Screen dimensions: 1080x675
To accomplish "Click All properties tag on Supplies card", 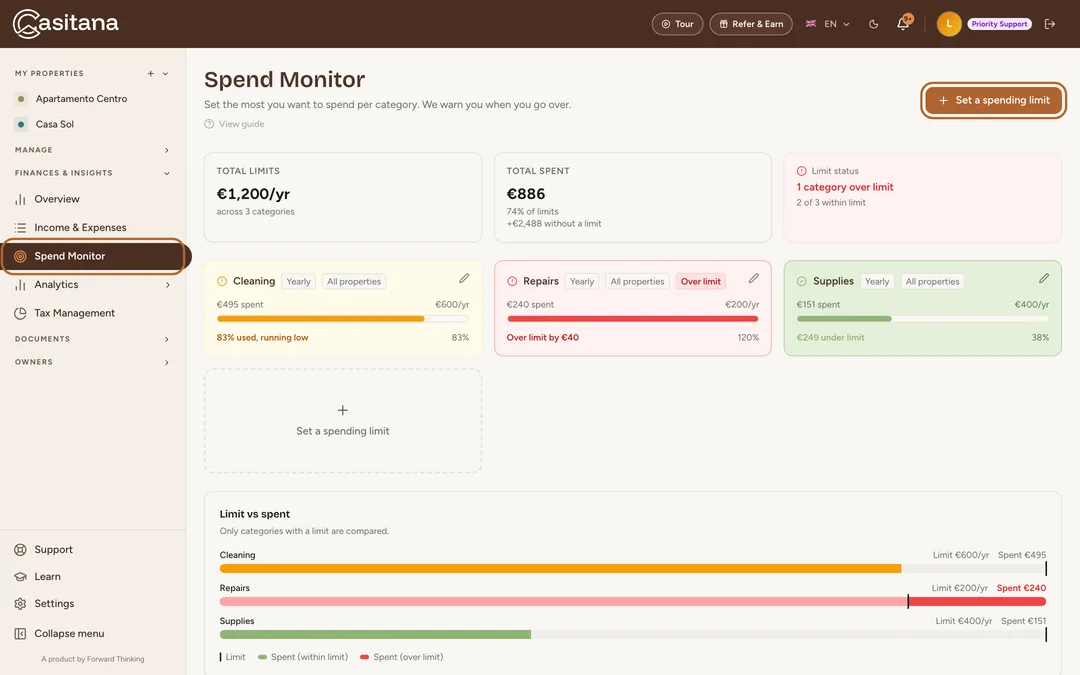I will pos(933,282).
